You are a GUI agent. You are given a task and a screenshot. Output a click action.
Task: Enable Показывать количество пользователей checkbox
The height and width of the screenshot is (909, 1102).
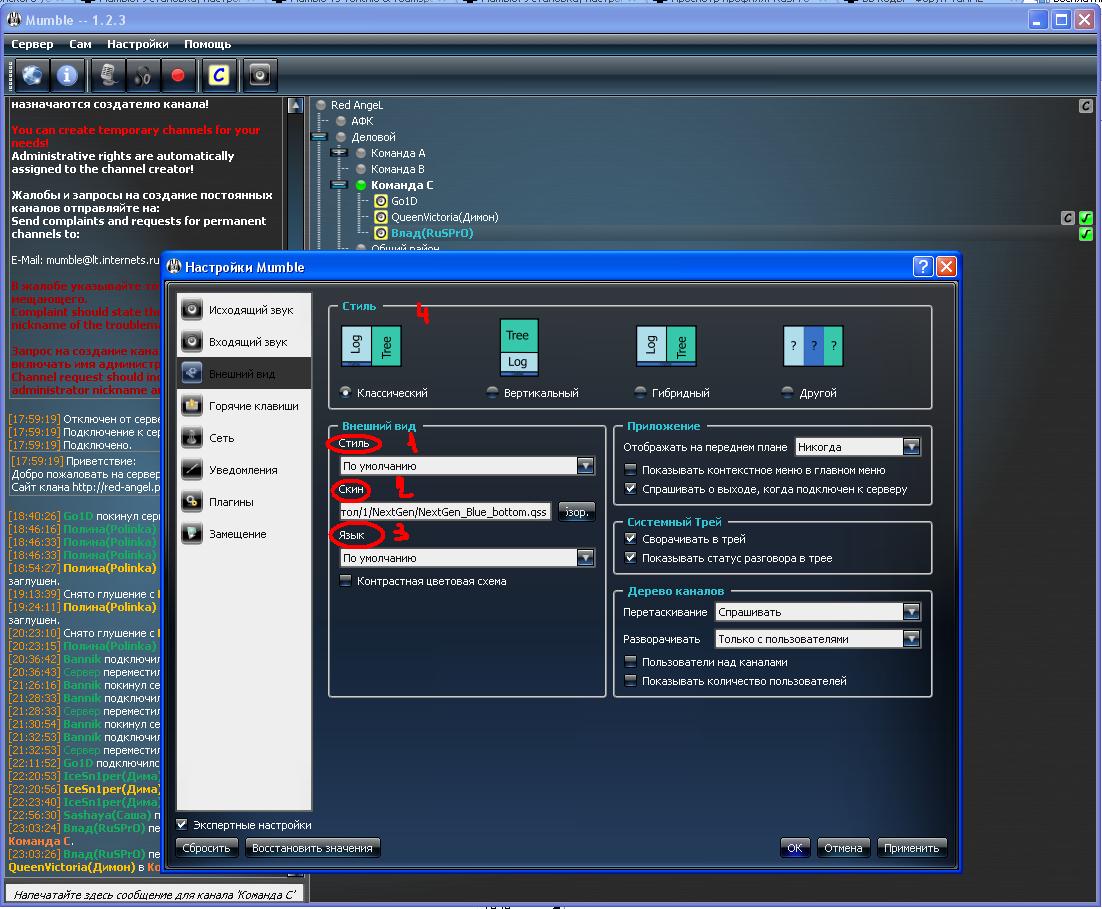(x=630, y=681)
